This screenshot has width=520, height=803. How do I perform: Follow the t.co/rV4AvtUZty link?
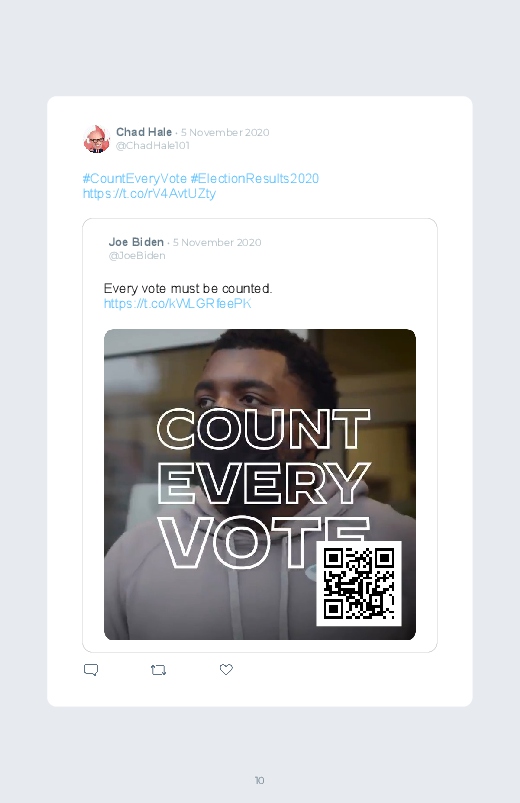point(149,194)
